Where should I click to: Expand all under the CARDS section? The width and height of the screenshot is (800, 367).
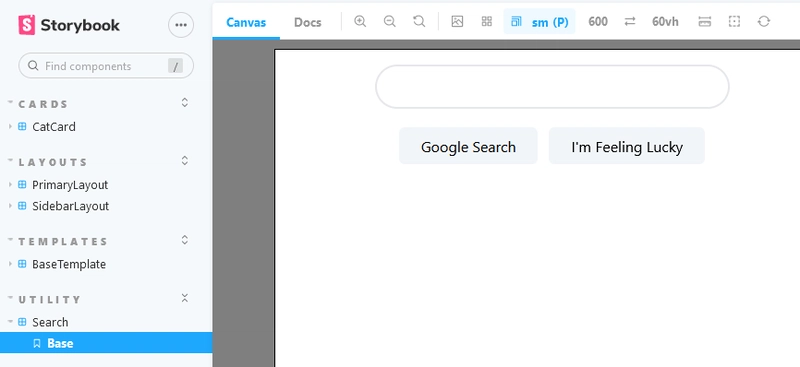coord(185,103)
